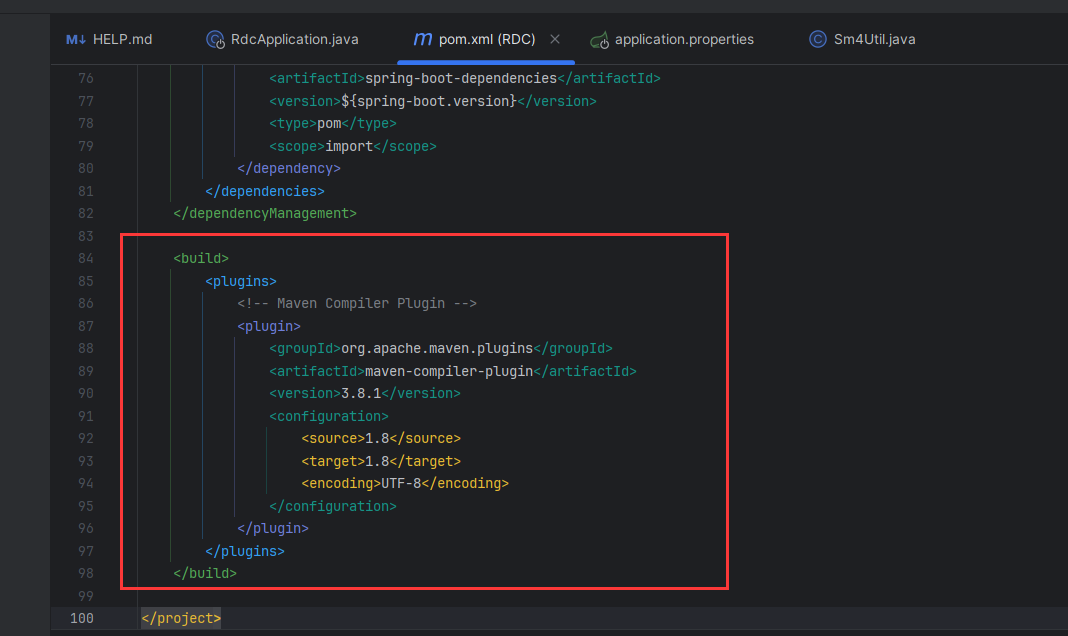Switch to the application.properties tab

click(x=684, y=40)
